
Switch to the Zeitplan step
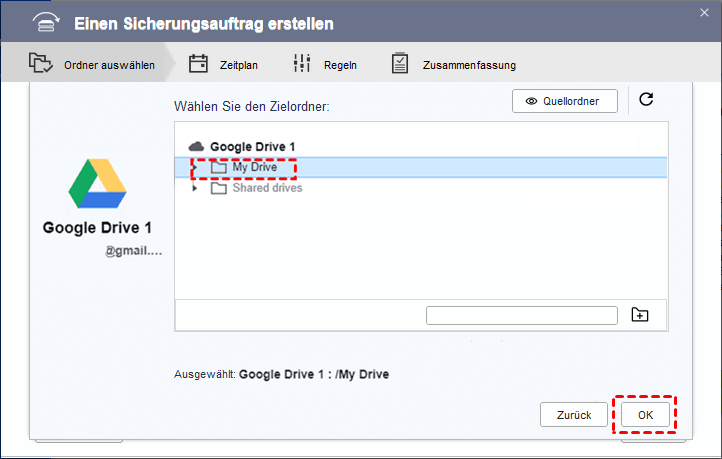[x=238, y=65]
